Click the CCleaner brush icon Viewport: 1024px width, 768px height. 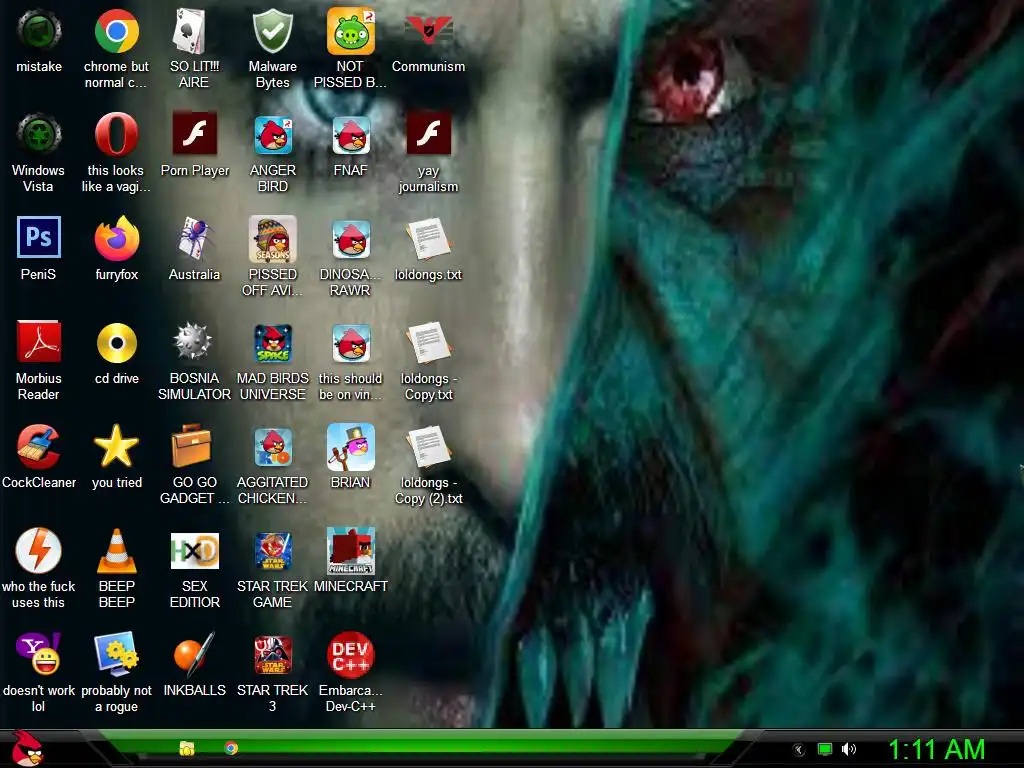click(x=39, y=447)
